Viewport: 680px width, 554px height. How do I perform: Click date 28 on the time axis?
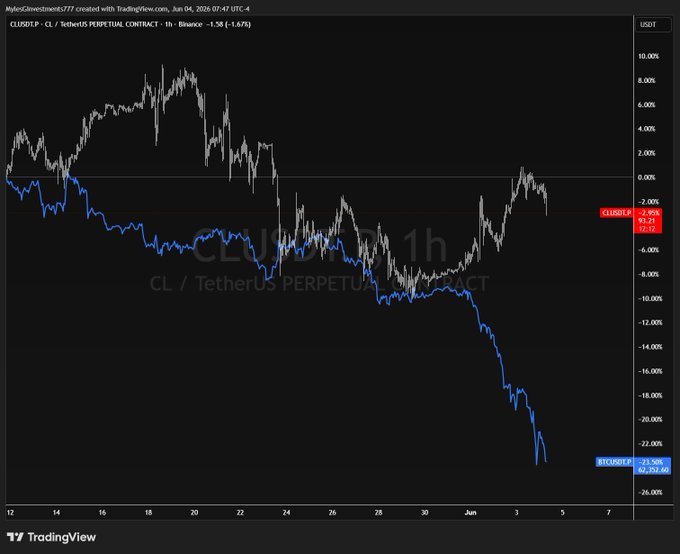click(x=379, y=513)
